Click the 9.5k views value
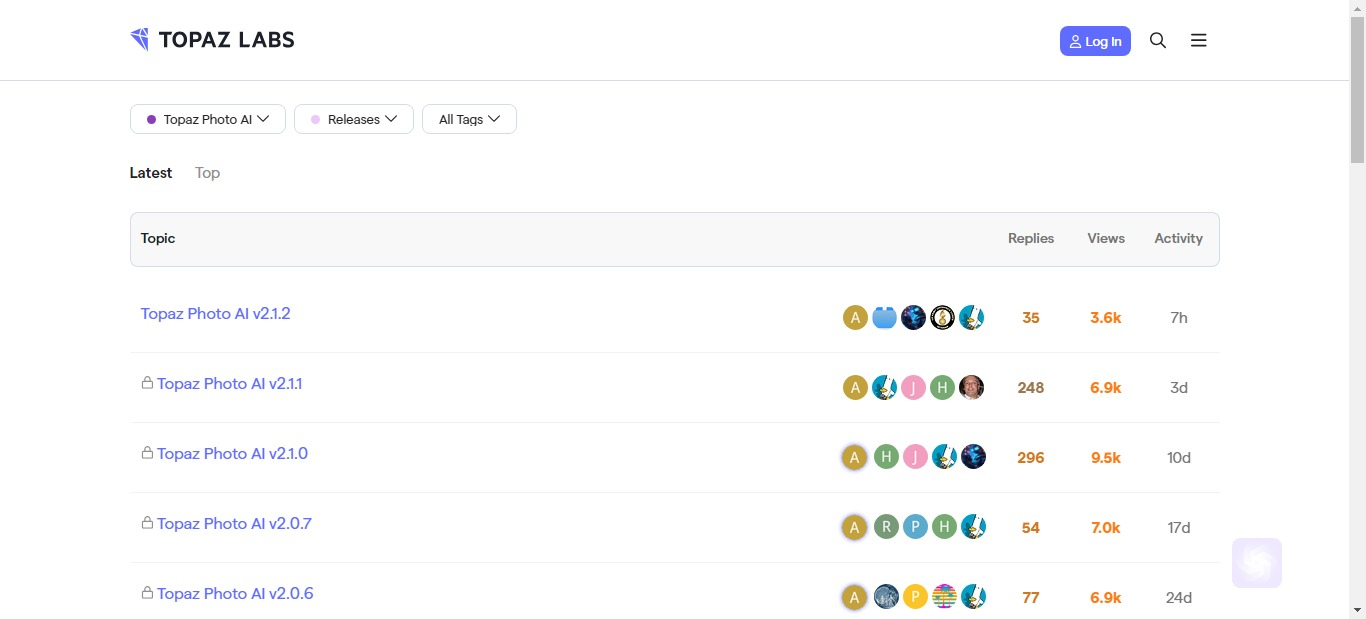The height and width of the screenshot is (619, 1366). (x=1106, y=458)
